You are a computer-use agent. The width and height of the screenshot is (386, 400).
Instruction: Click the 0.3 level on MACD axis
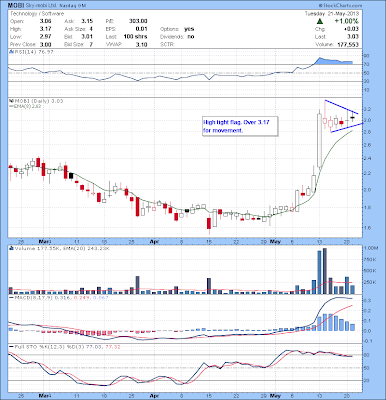(x=367, y=300)
